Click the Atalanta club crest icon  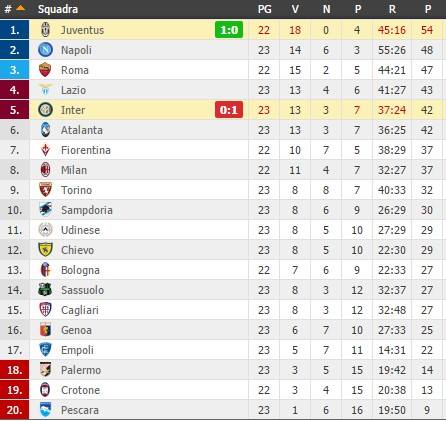click(45, 130)
